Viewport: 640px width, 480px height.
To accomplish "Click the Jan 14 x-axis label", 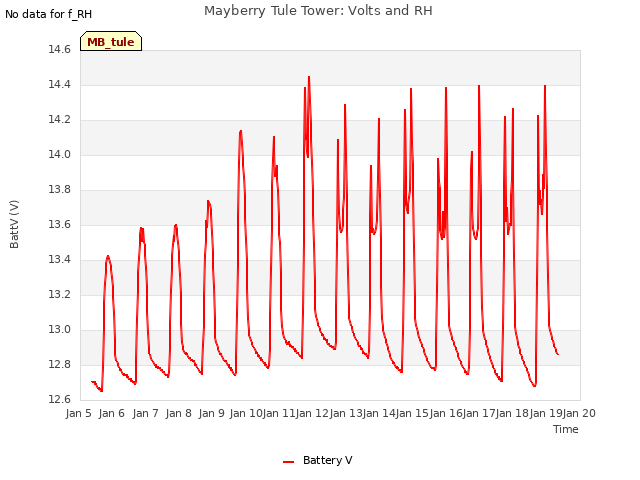I will [x=379, y=413].
